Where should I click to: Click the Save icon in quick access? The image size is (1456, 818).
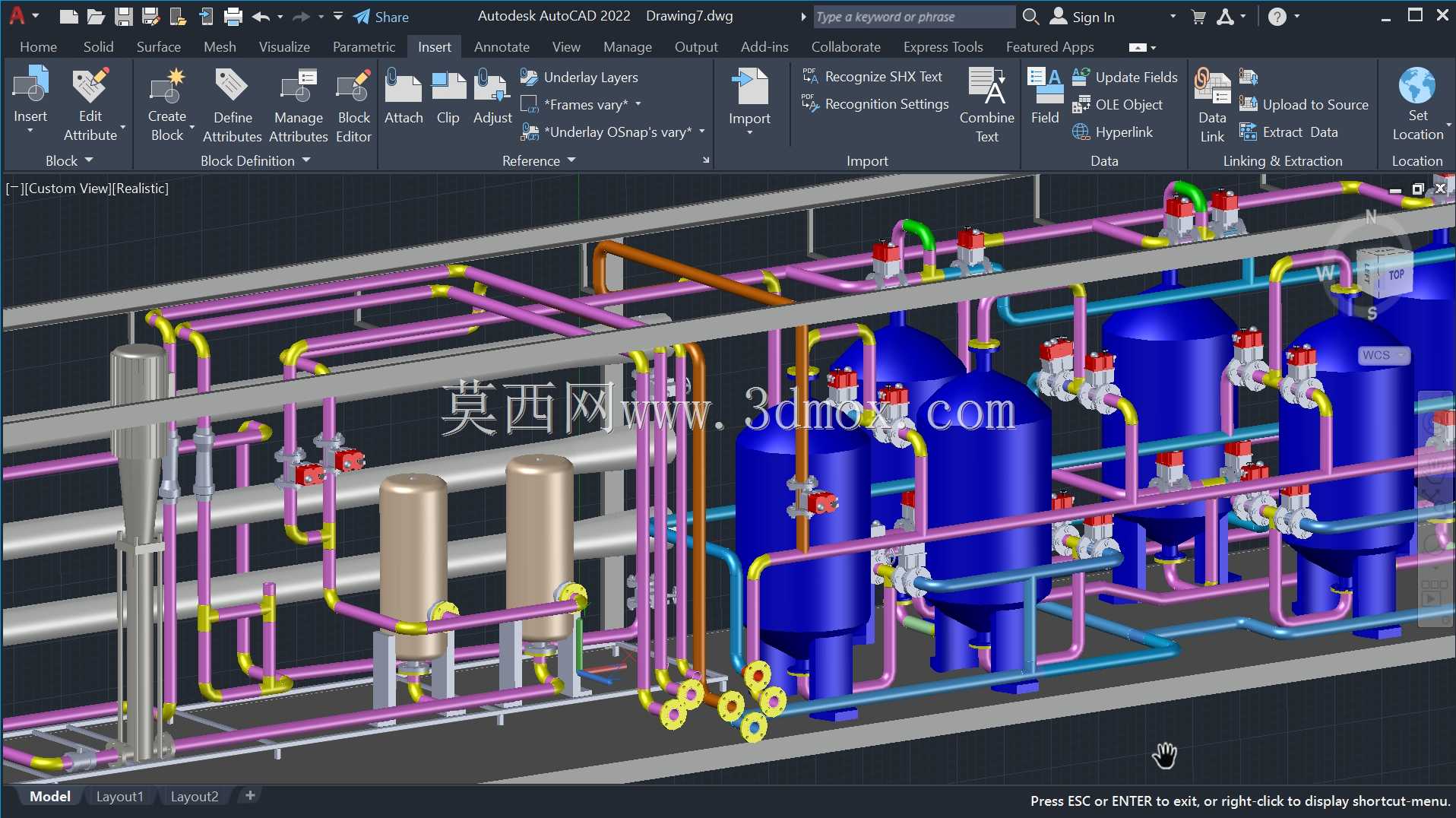pos(123,16)
